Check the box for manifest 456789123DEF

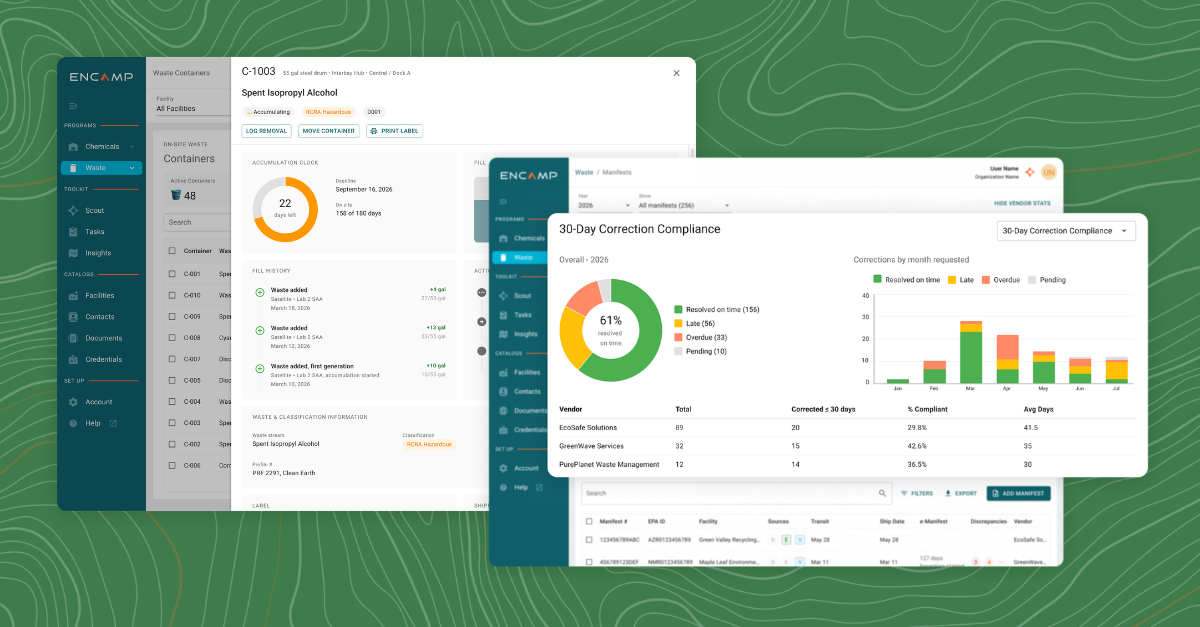point(588,562)
